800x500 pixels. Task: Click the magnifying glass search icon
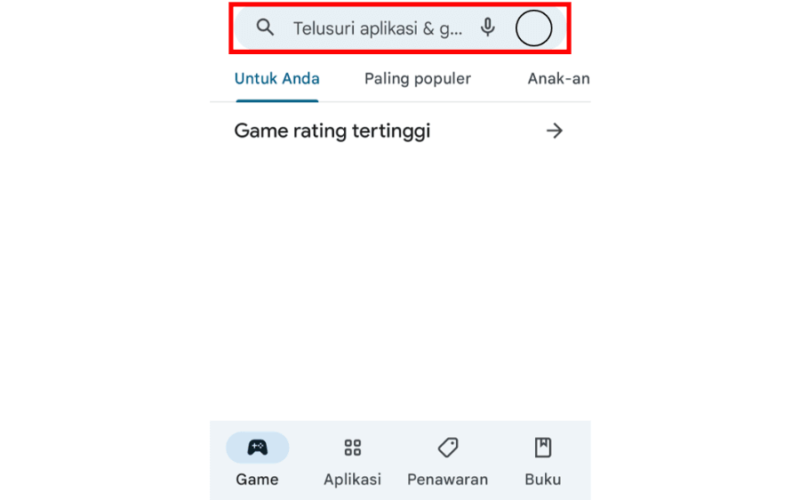[265, 28]
